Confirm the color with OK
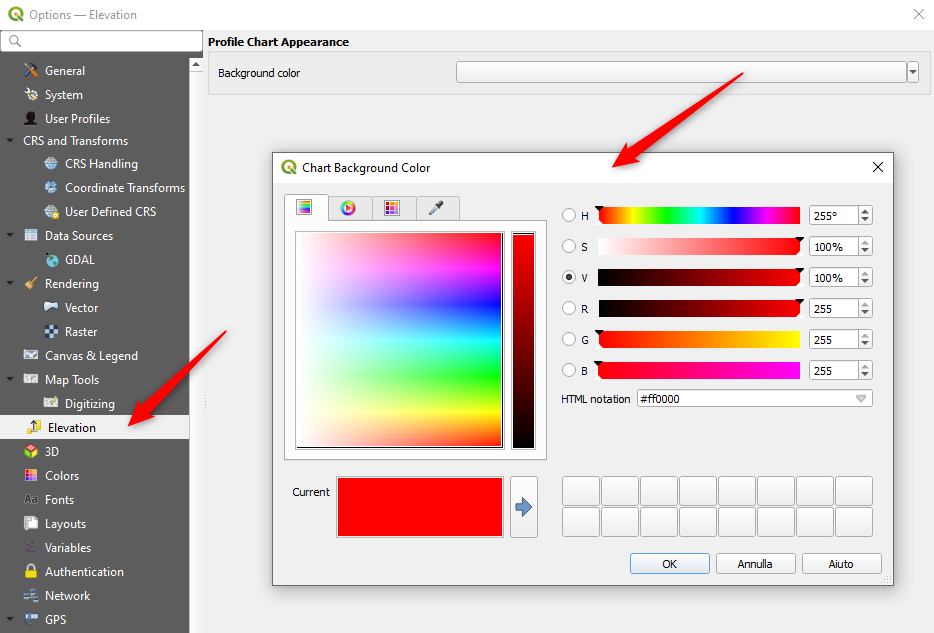This screenshot has height=633, width=934. 669,564
